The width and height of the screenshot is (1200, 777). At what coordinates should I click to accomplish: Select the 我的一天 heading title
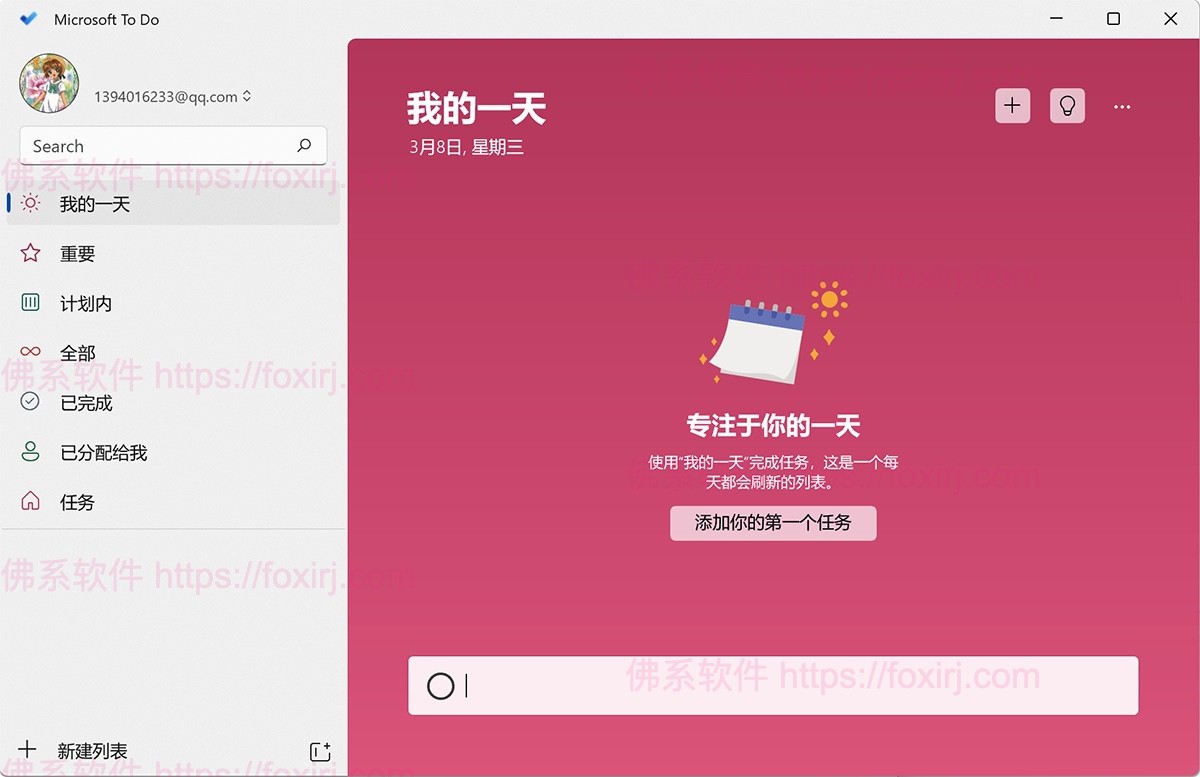(475, 109)
